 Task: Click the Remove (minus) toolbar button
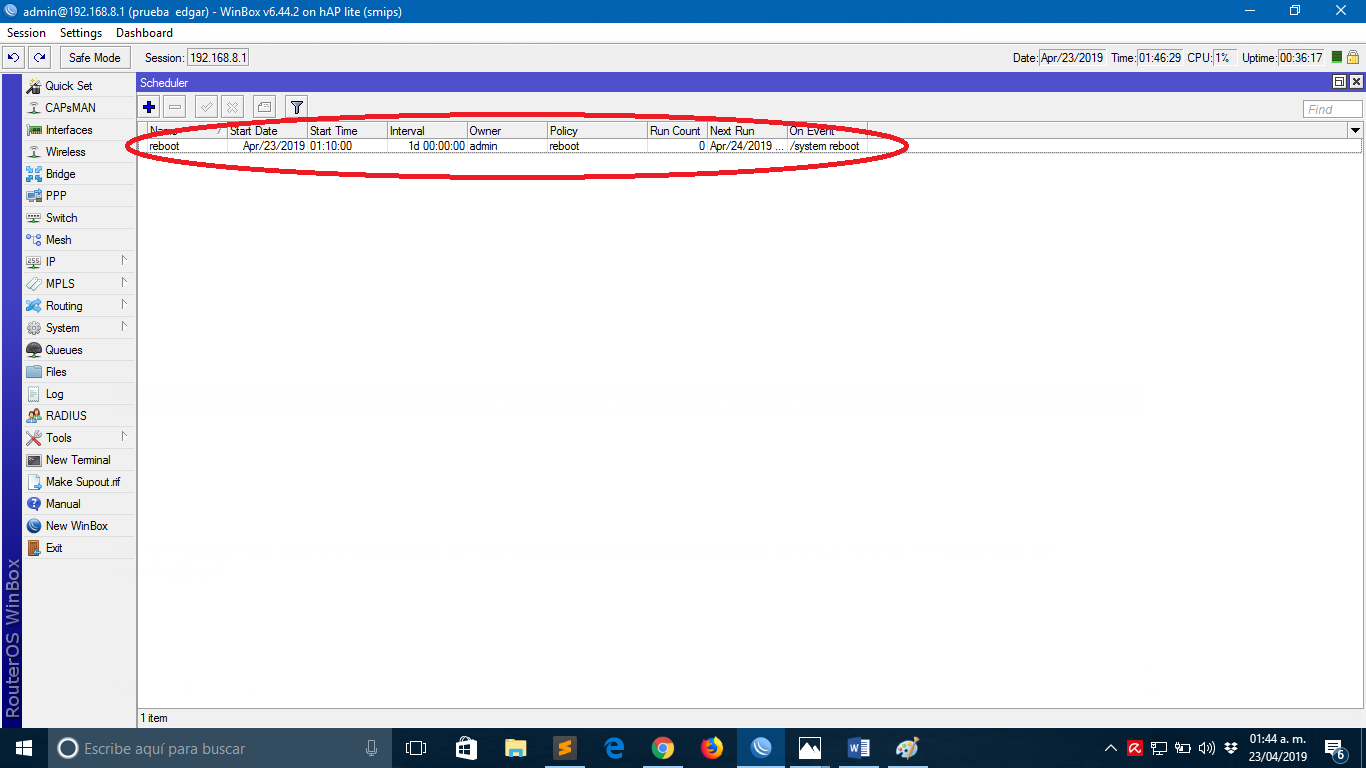pyautogui.click(x=175, y=107)
